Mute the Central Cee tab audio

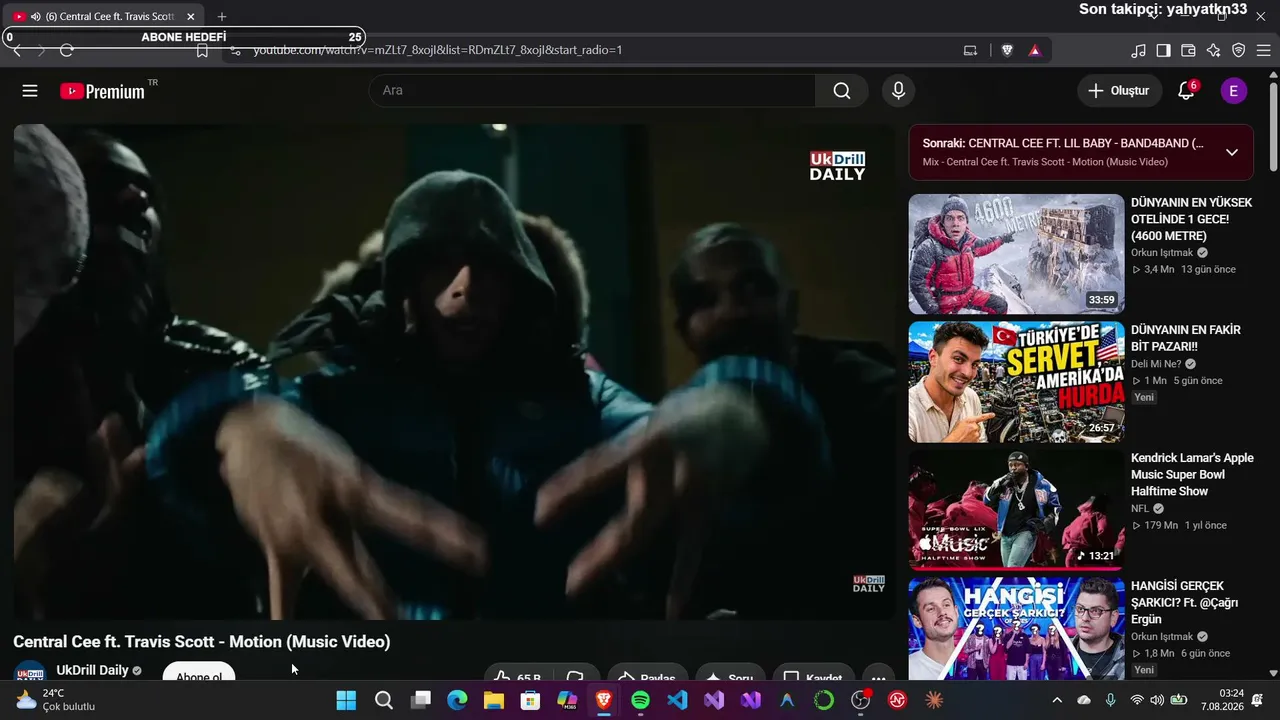pyautogui.click(x=35, y=17)
